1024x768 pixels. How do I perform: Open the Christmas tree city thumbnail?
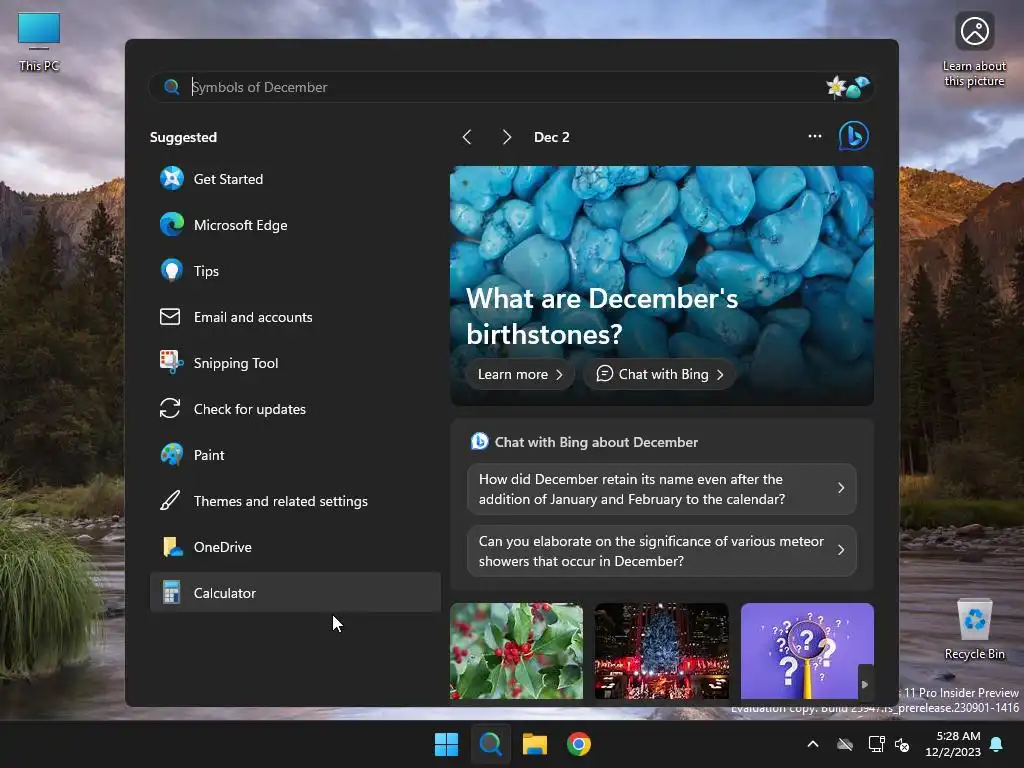pos(662,651)
